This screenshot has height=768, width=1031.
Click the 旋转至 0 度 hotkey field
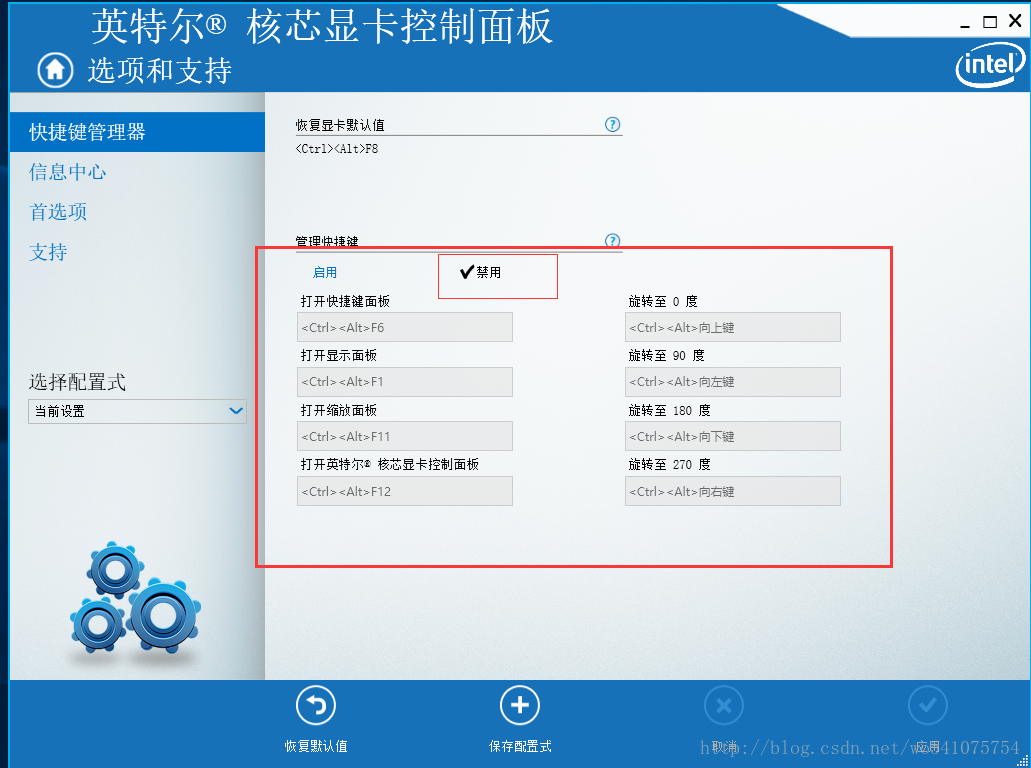coord(732,327)
